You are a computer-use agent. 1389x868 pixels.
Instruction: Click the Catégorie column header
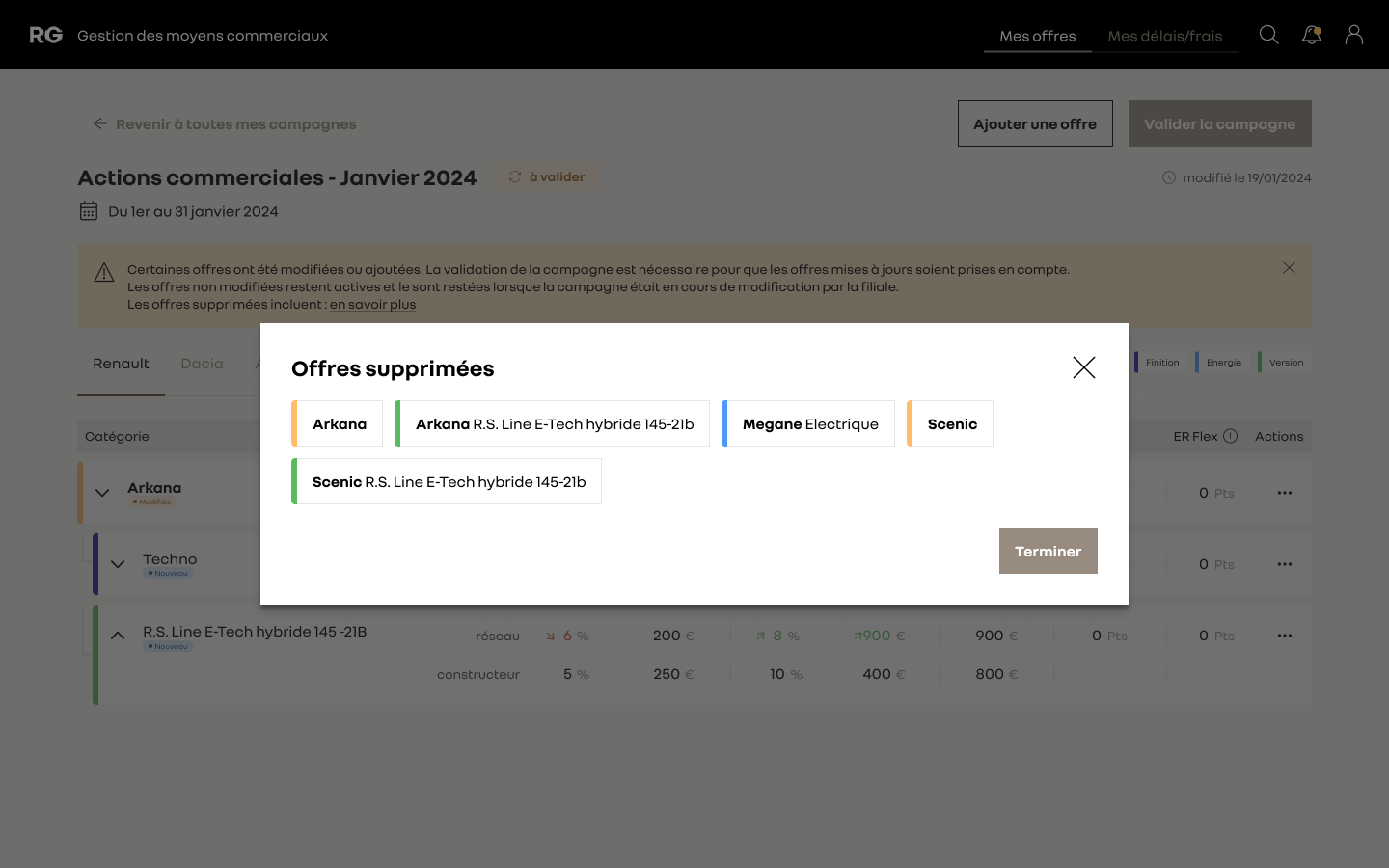point(117,436)
